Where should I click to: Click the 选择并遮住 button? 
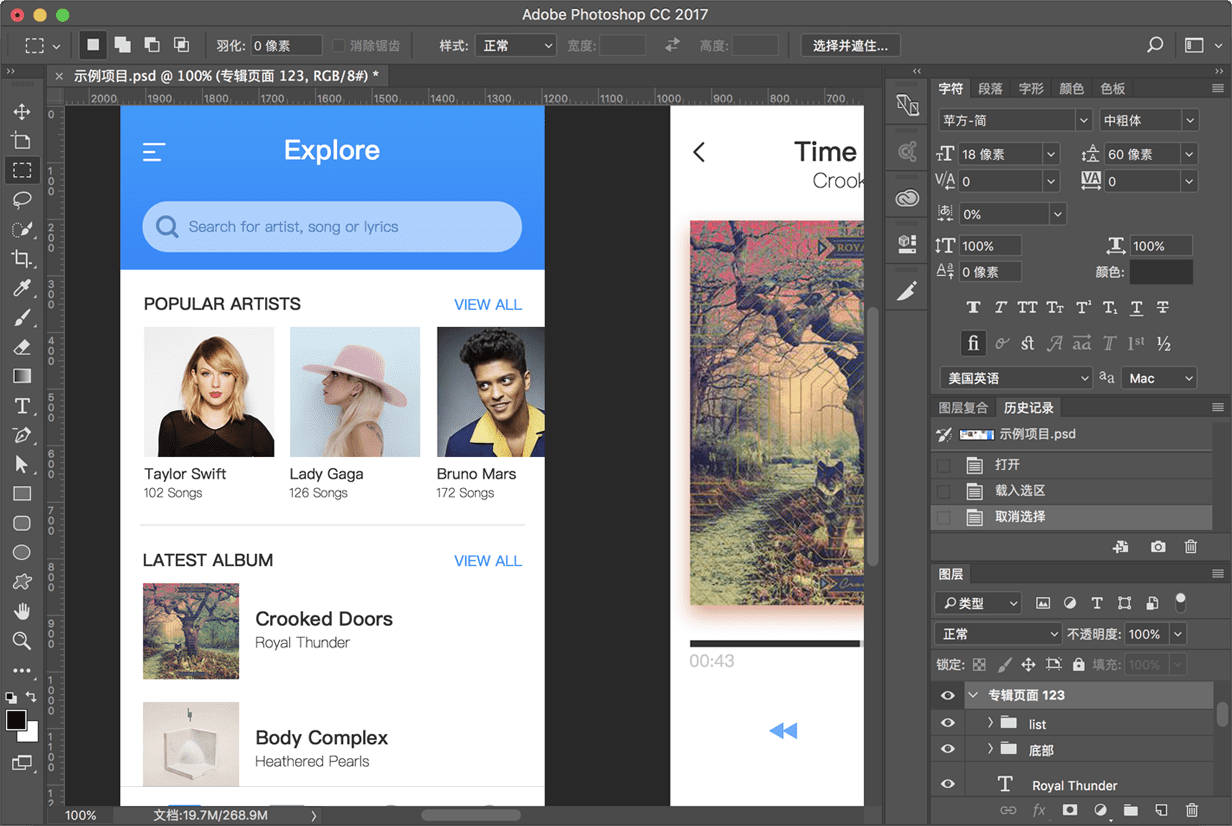[x=850, y=46]
